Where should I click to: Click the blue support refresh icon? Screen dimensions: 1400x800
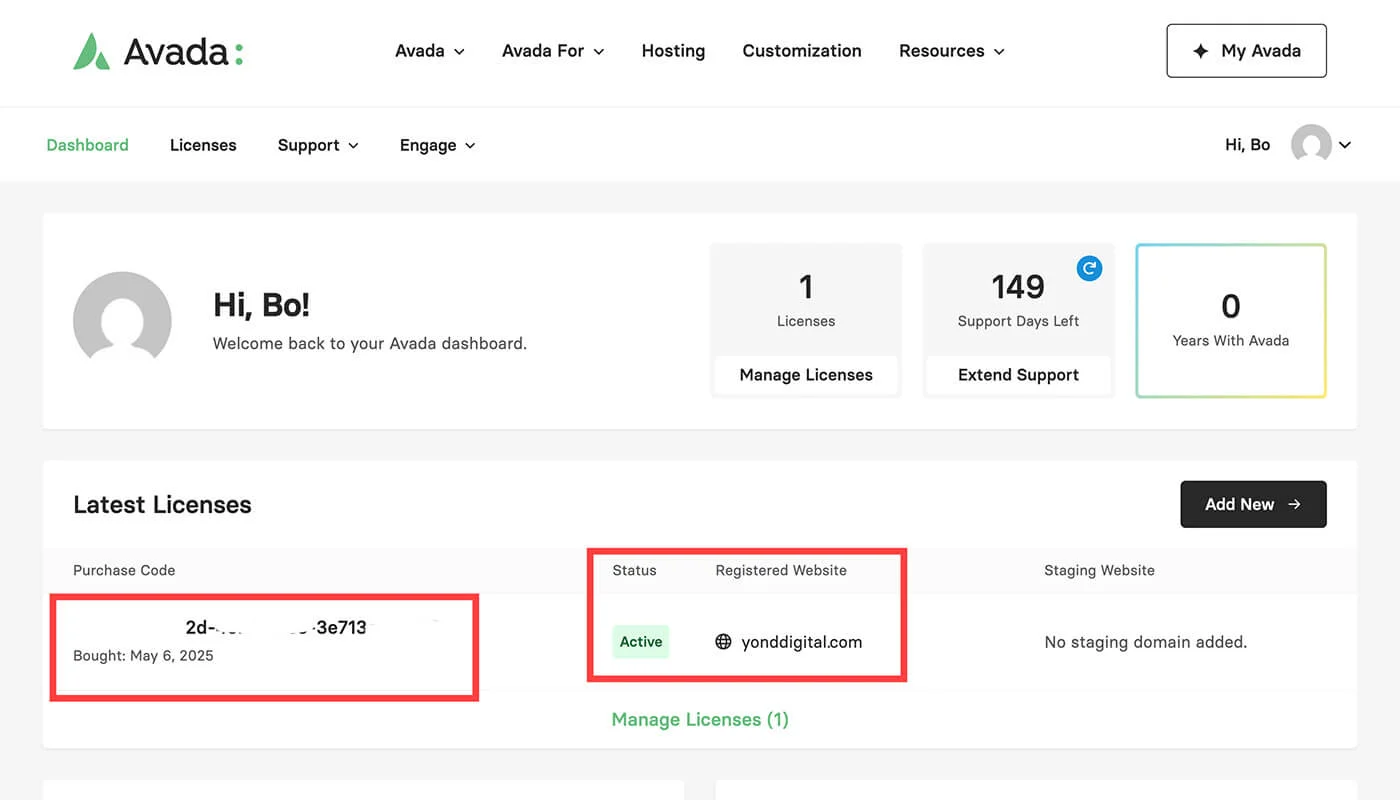(x=1089, y=268)
